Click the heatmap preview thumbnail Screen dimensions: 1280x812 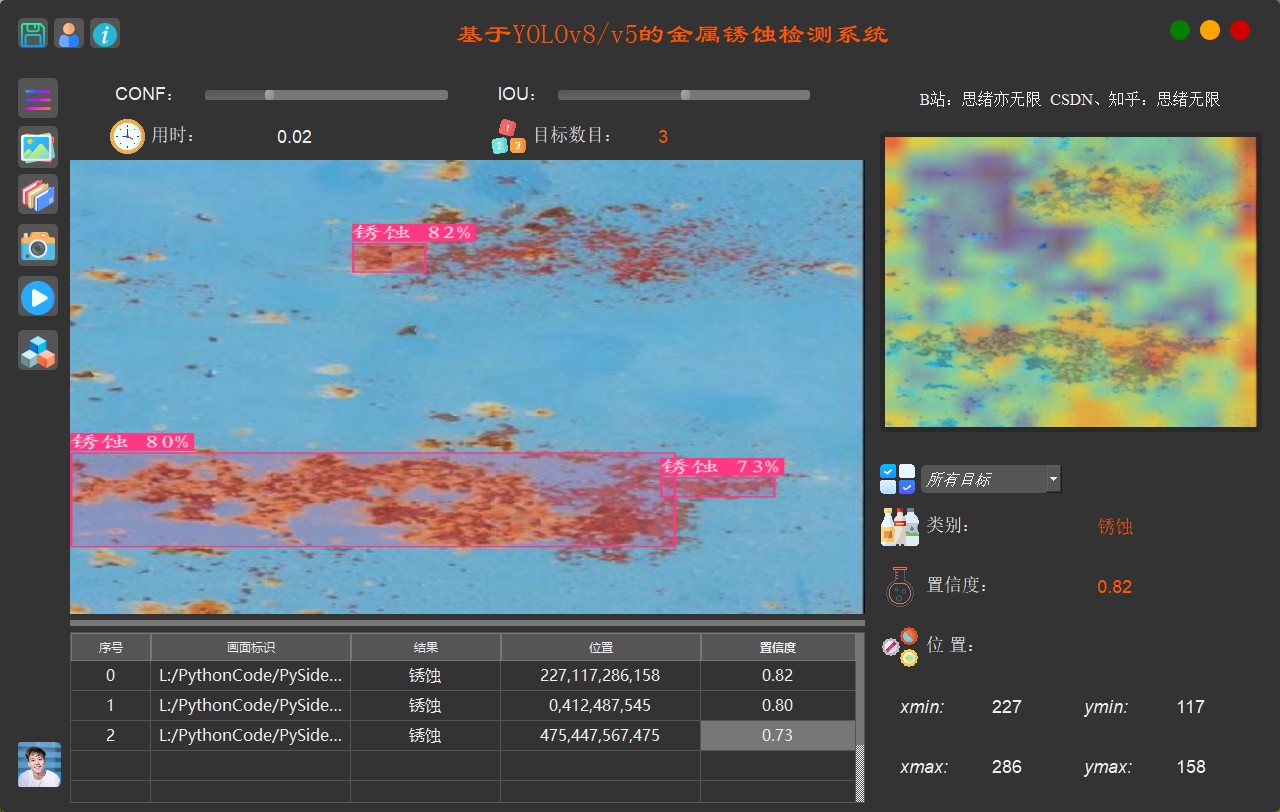click(x=1070, y=283)
